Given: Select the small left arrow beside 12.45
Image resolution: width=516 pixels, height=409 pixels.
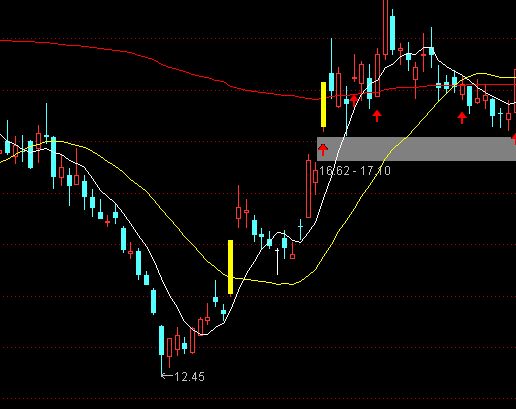Looking at the screenshot, I should click(167, 376).
